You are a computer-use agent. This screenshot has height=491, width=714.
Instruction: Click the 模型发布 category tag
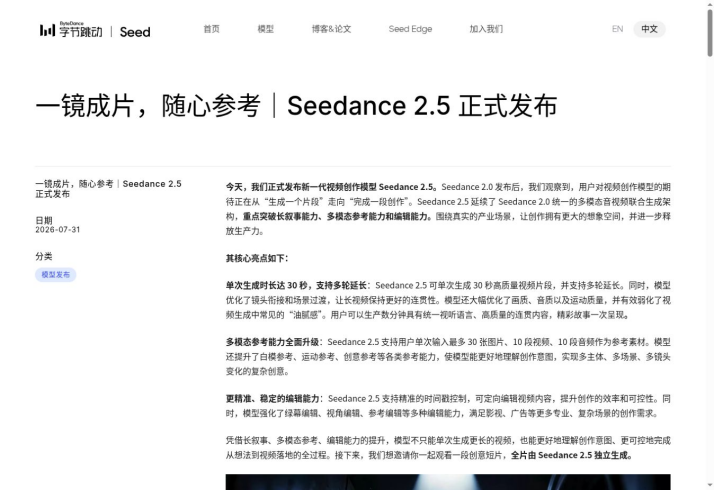(56, 275)
